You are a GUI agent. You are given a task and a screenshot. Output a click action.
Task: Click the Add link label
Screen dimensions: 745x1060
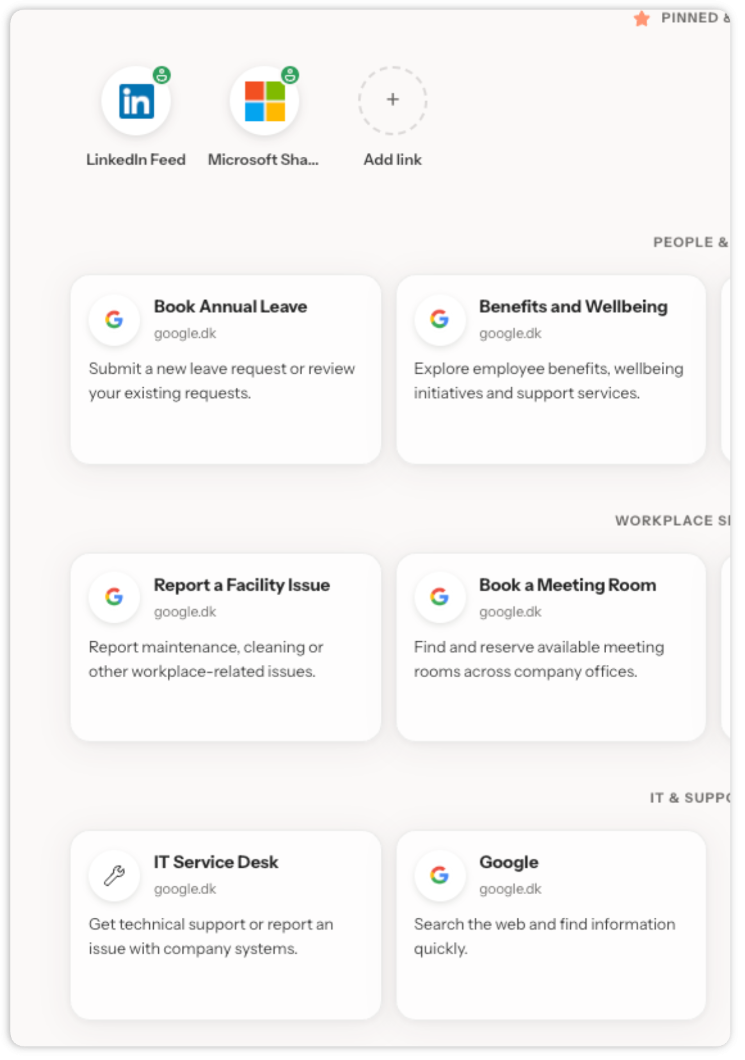[x=393, y=160]
